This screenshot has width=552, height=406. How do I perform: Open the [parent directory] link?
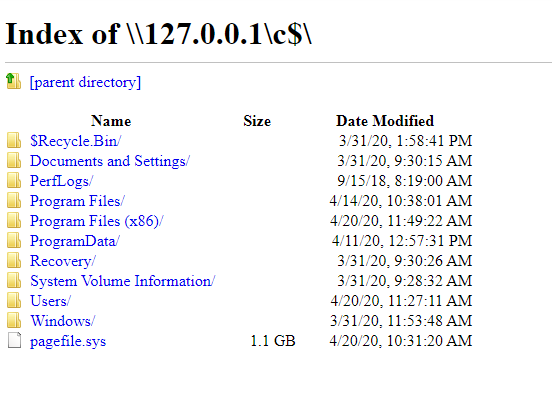click(x=85, y=82)
